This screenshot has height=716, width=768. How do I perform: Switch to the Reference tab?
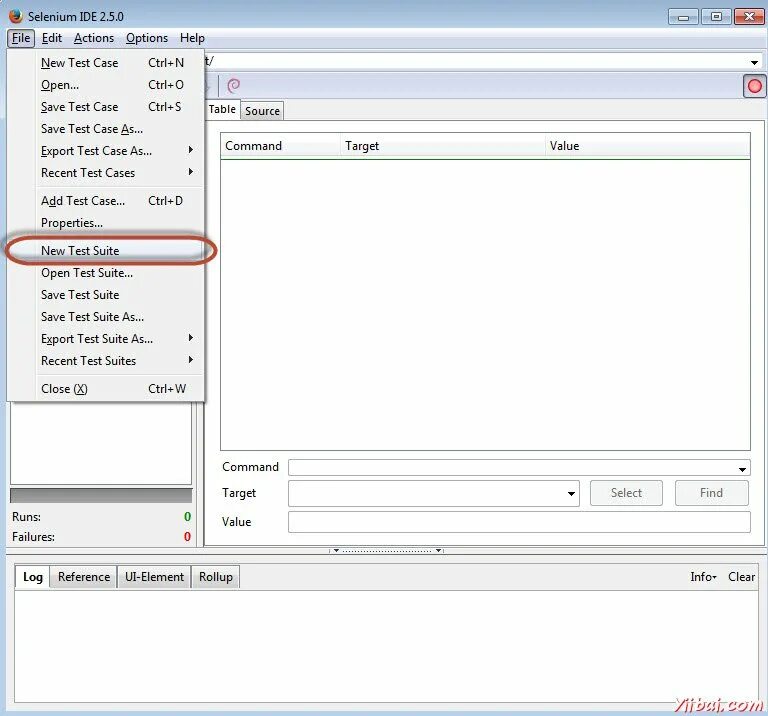[x=84, y=577]
